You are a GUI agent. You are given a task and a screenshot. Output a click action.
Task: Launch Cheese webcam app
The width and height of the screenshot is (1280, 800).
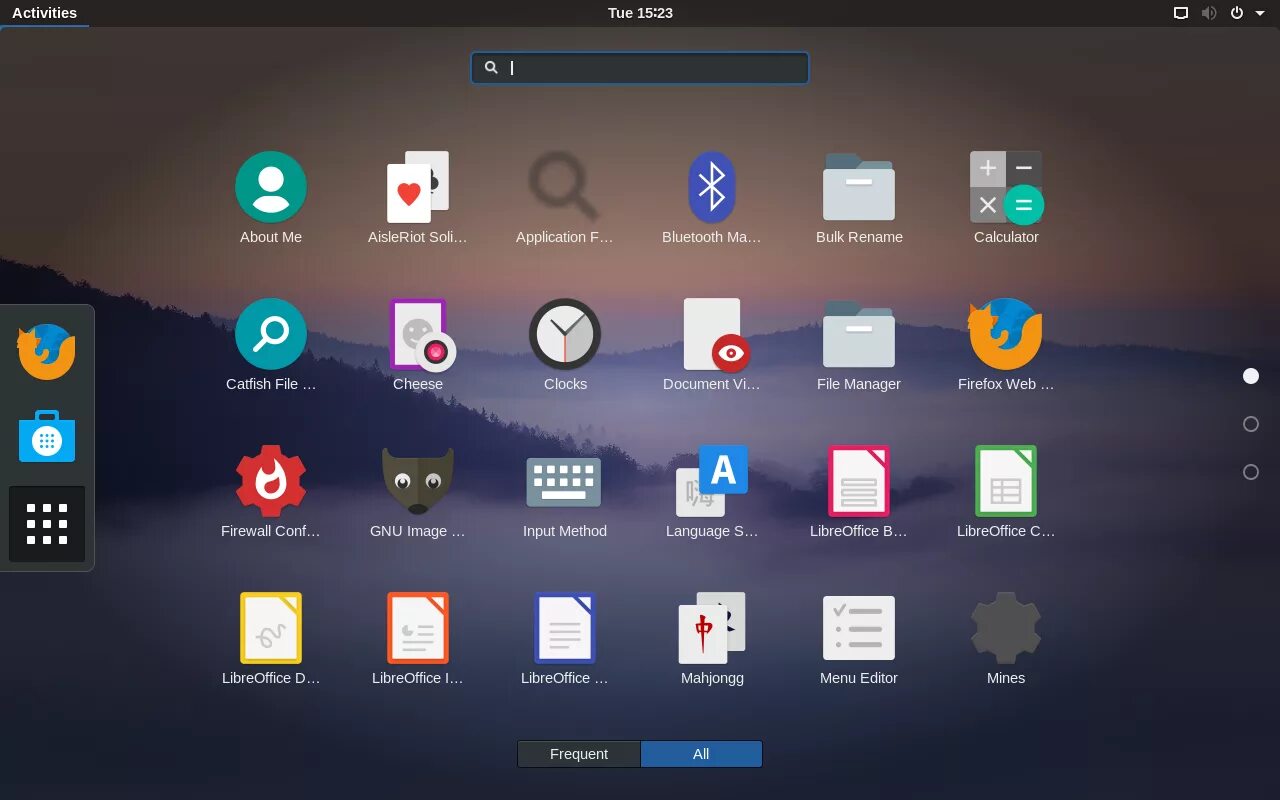coord(418,345)
